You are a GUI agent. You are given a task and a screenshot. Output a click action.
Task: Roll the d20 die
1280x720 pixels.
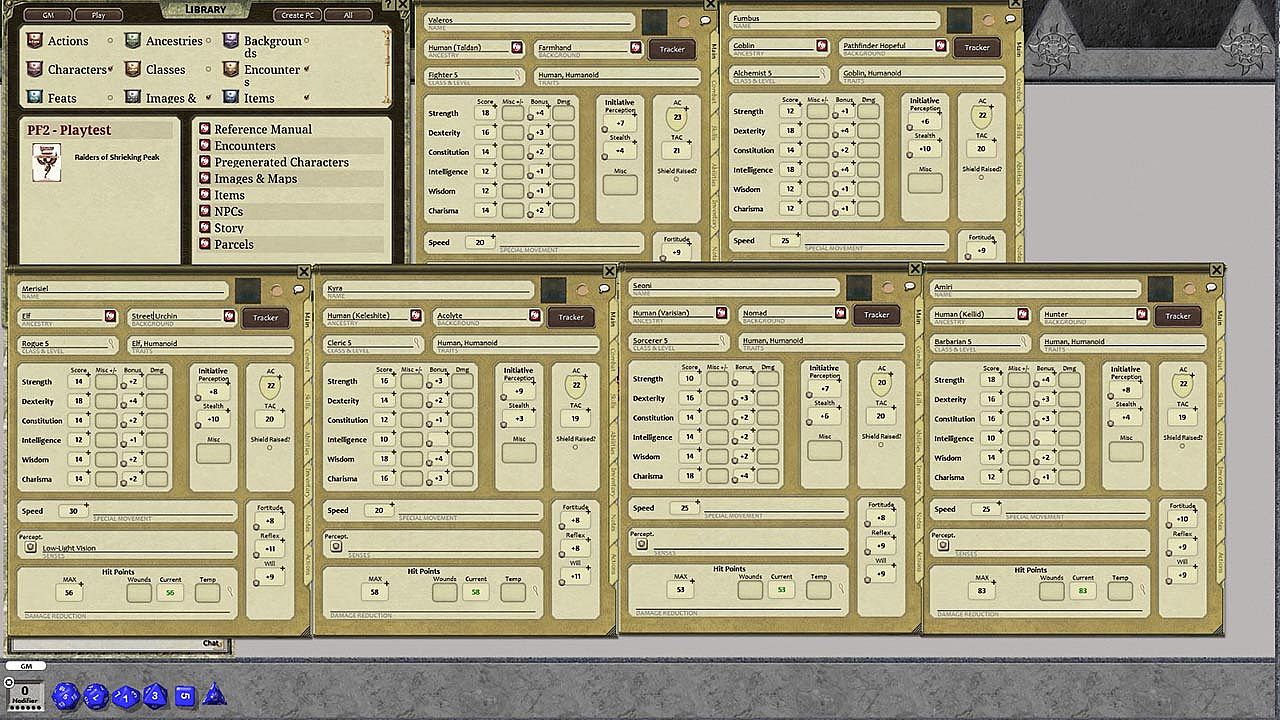[65, 695]
